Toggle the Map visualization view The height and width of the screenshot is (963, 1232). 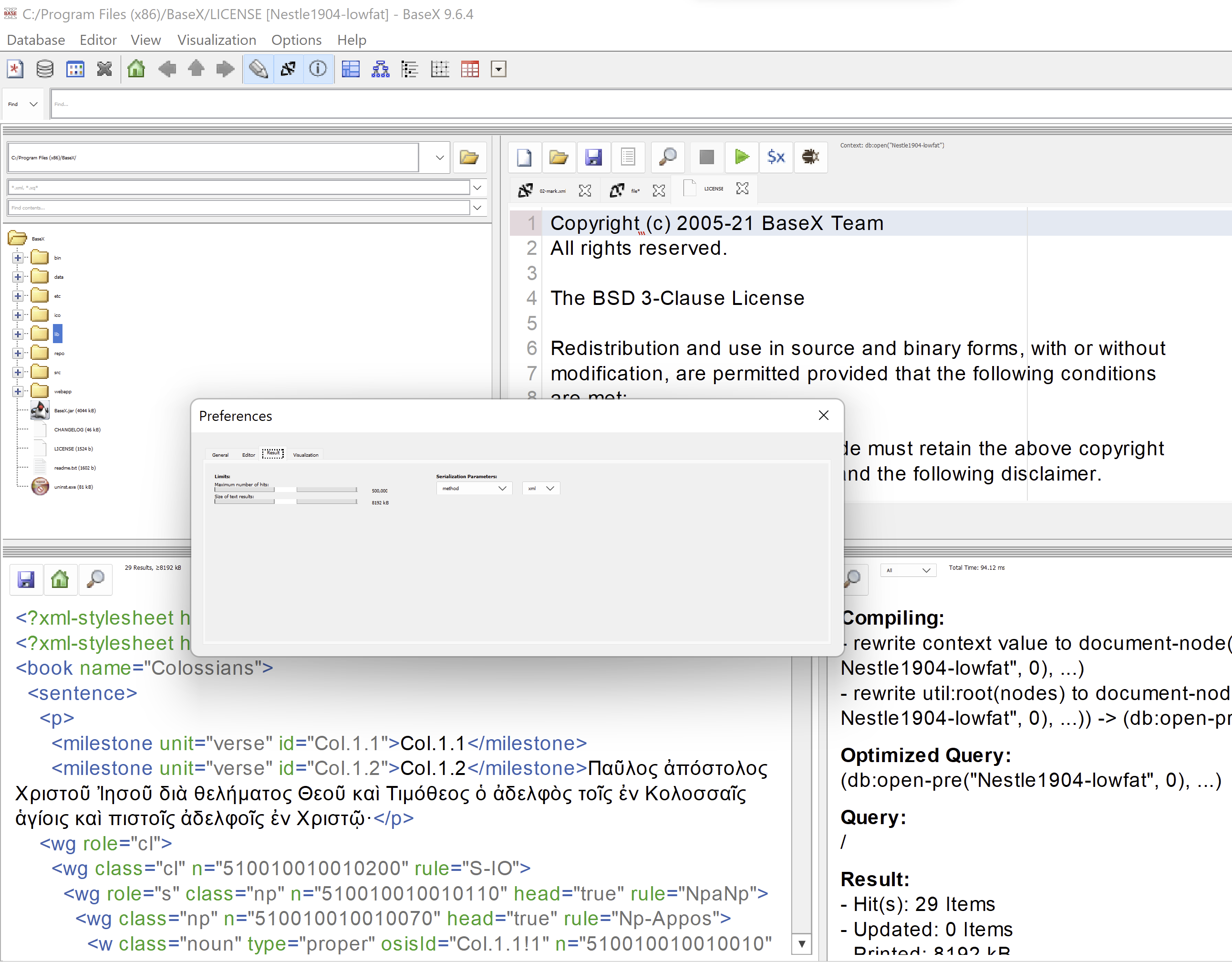tap(351, 69)
